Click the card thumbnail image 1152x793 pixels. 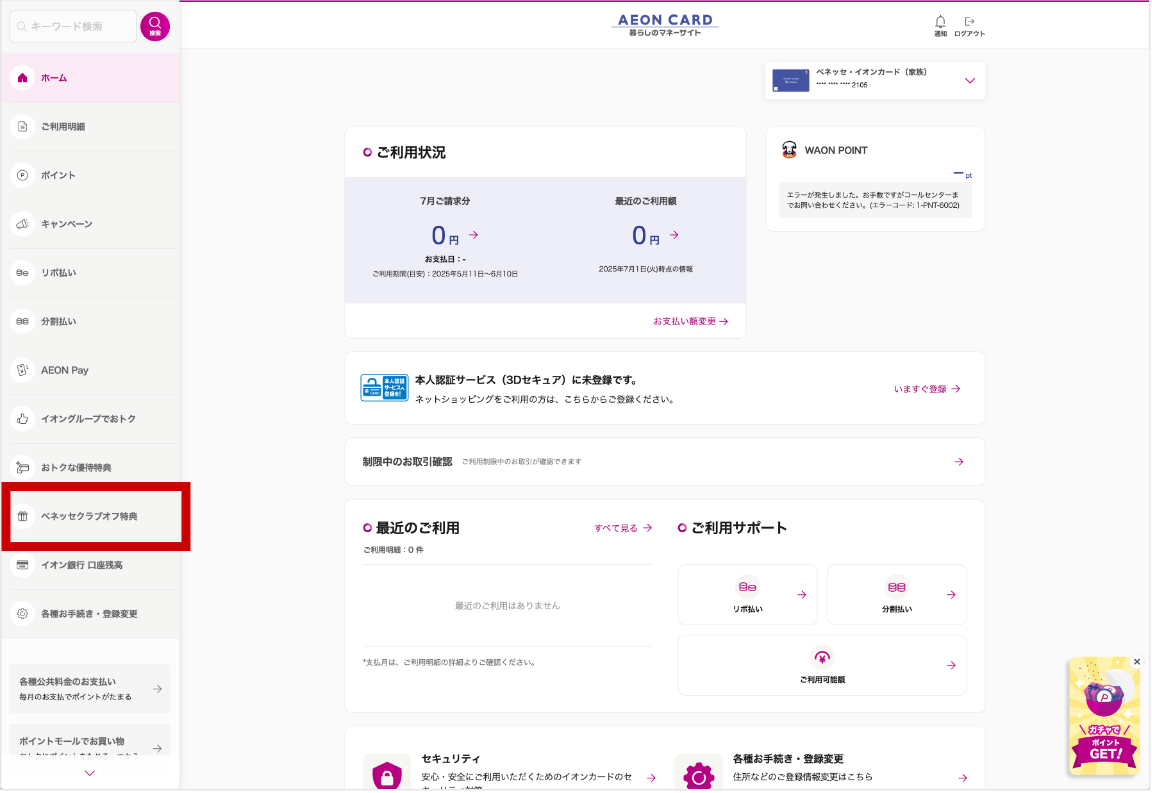pyautogui.click(x=791, y=80)
